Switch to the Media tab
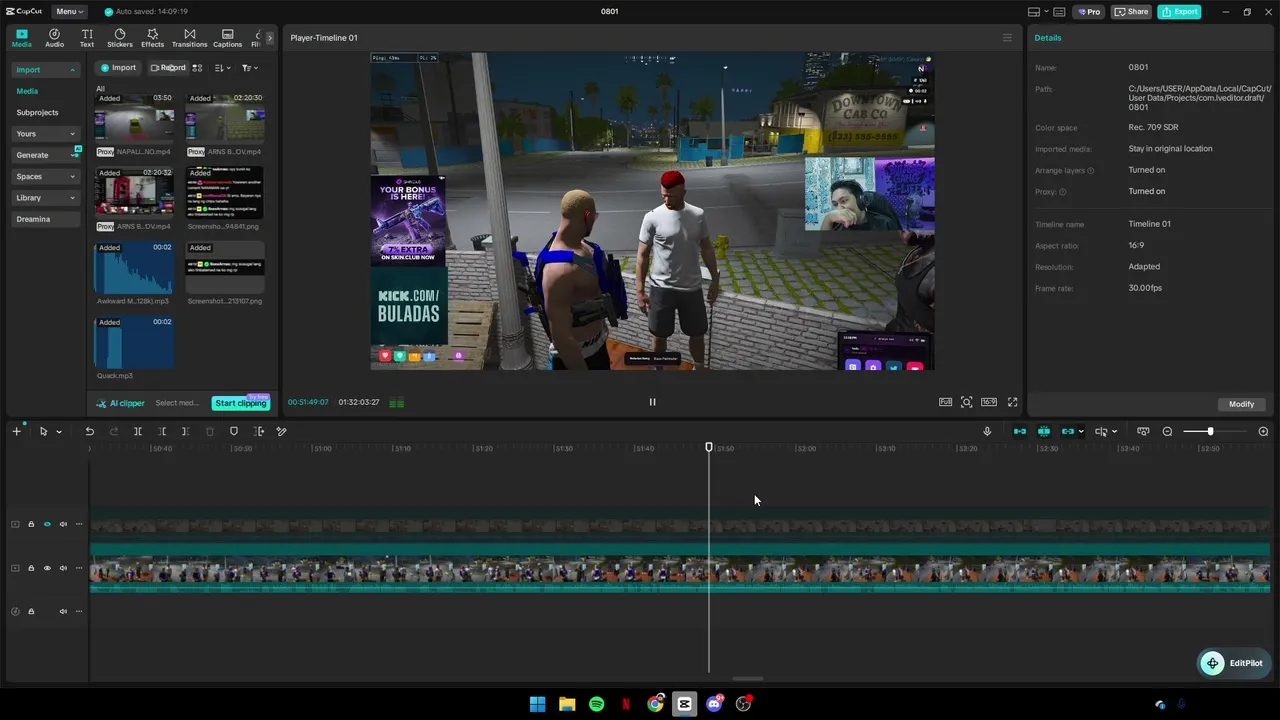Viewport: 1280px width, 720px height. coord(22,38)
